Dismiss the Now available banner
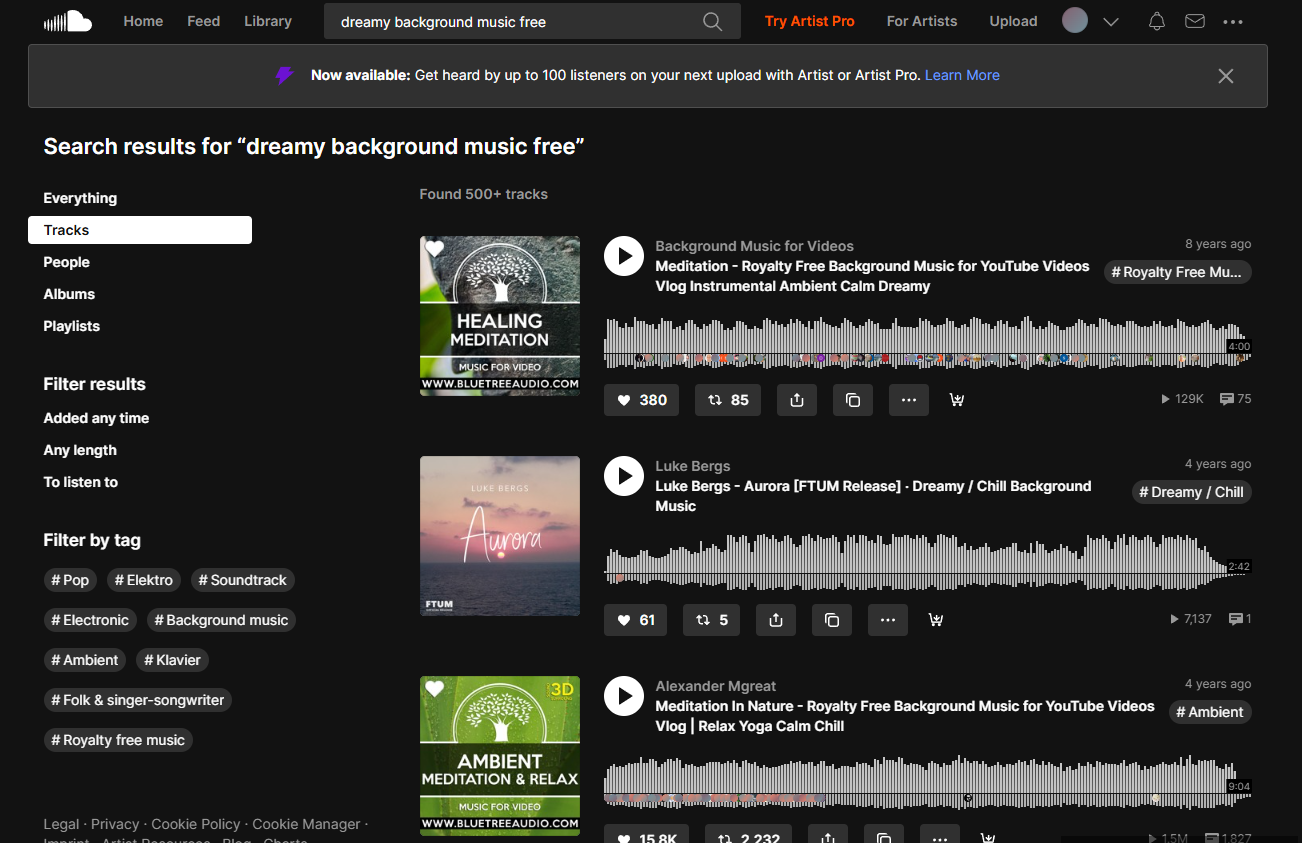Viewport: 1302px width, 843px height. [x=1226, y=76]
